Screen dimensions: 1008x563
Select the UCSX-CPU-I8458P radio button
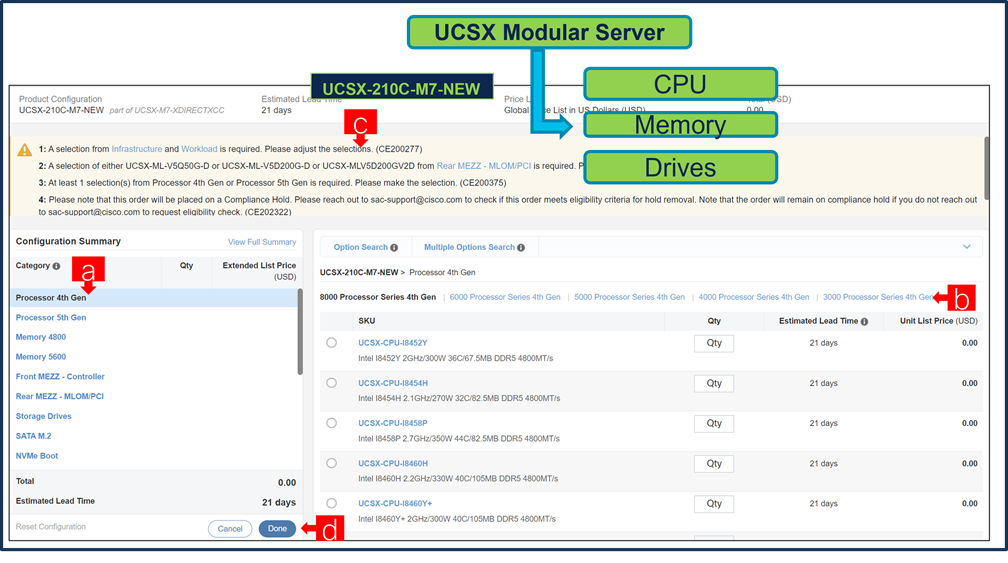coord(331,423)
